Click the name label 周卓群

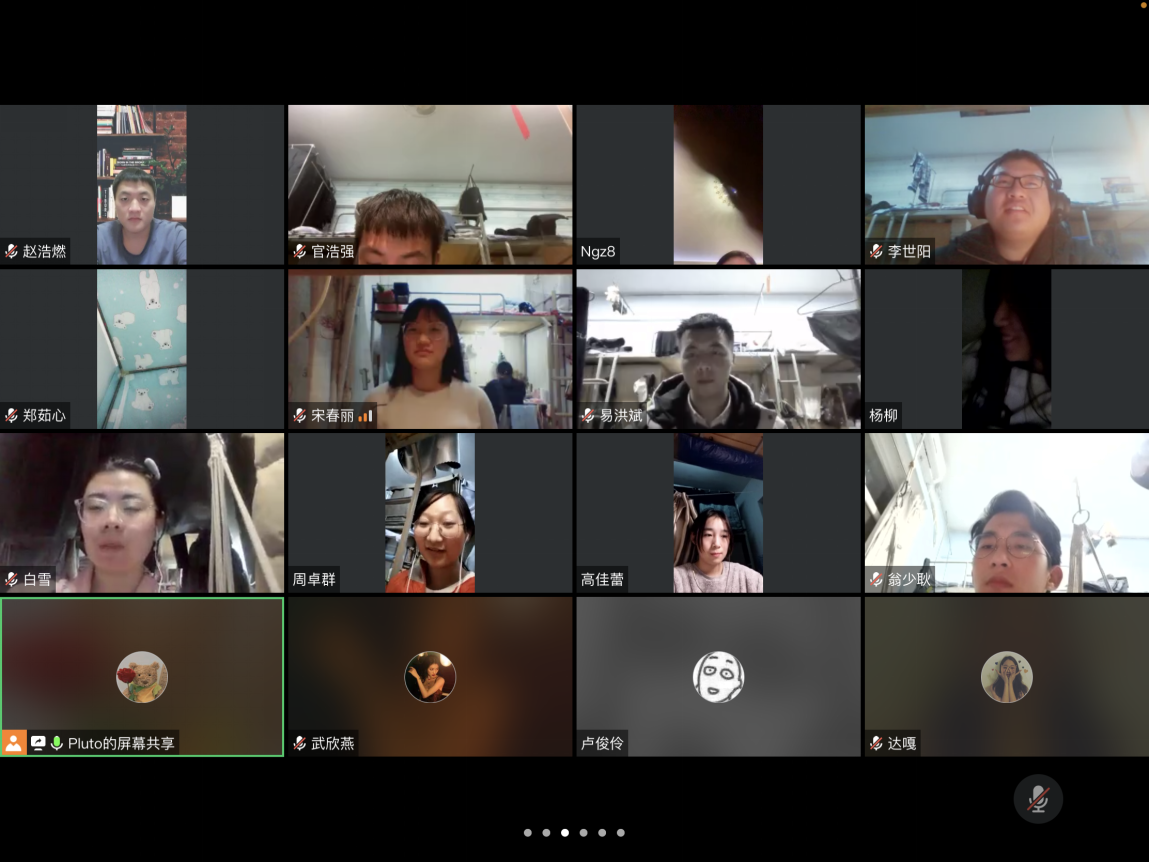314,579
